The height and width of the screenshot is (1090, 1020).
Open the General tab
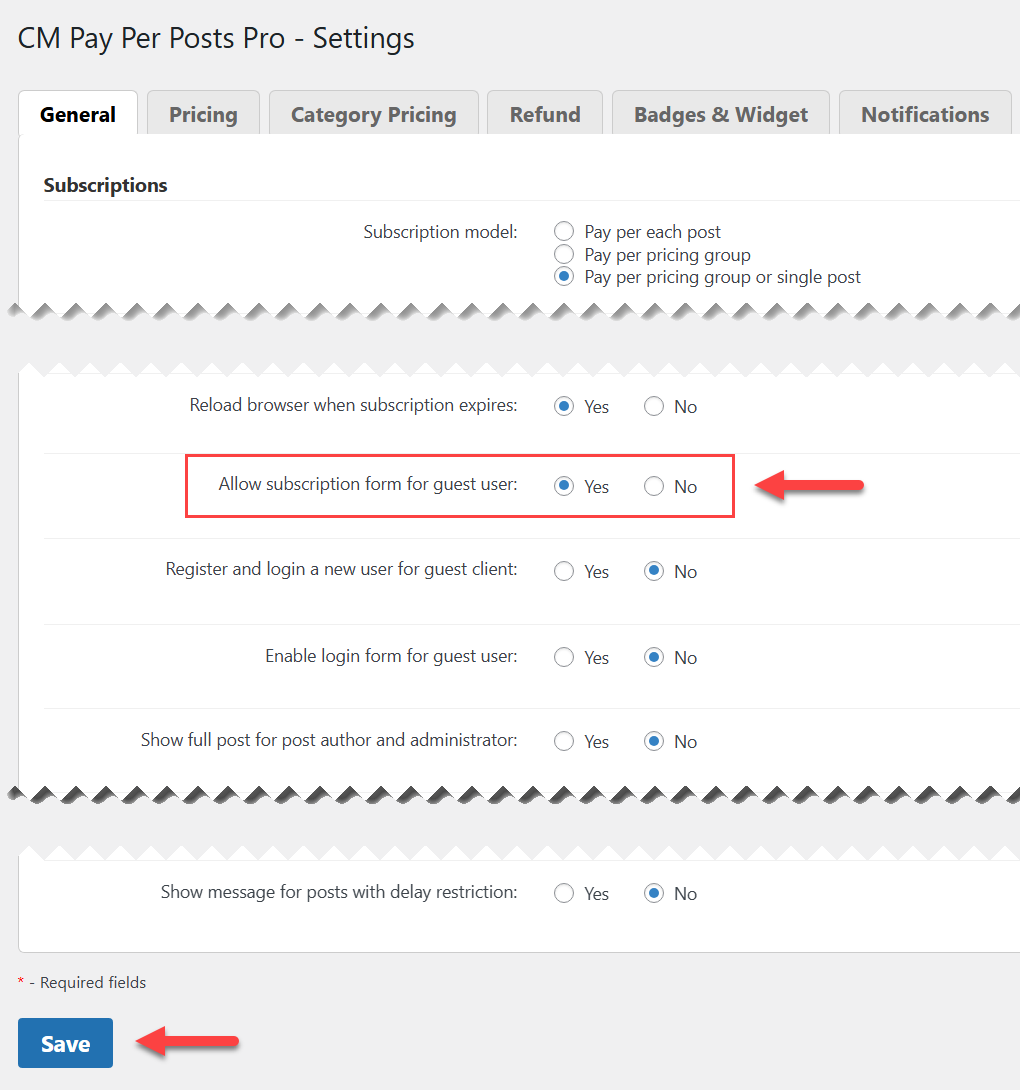tap(78, 114)
